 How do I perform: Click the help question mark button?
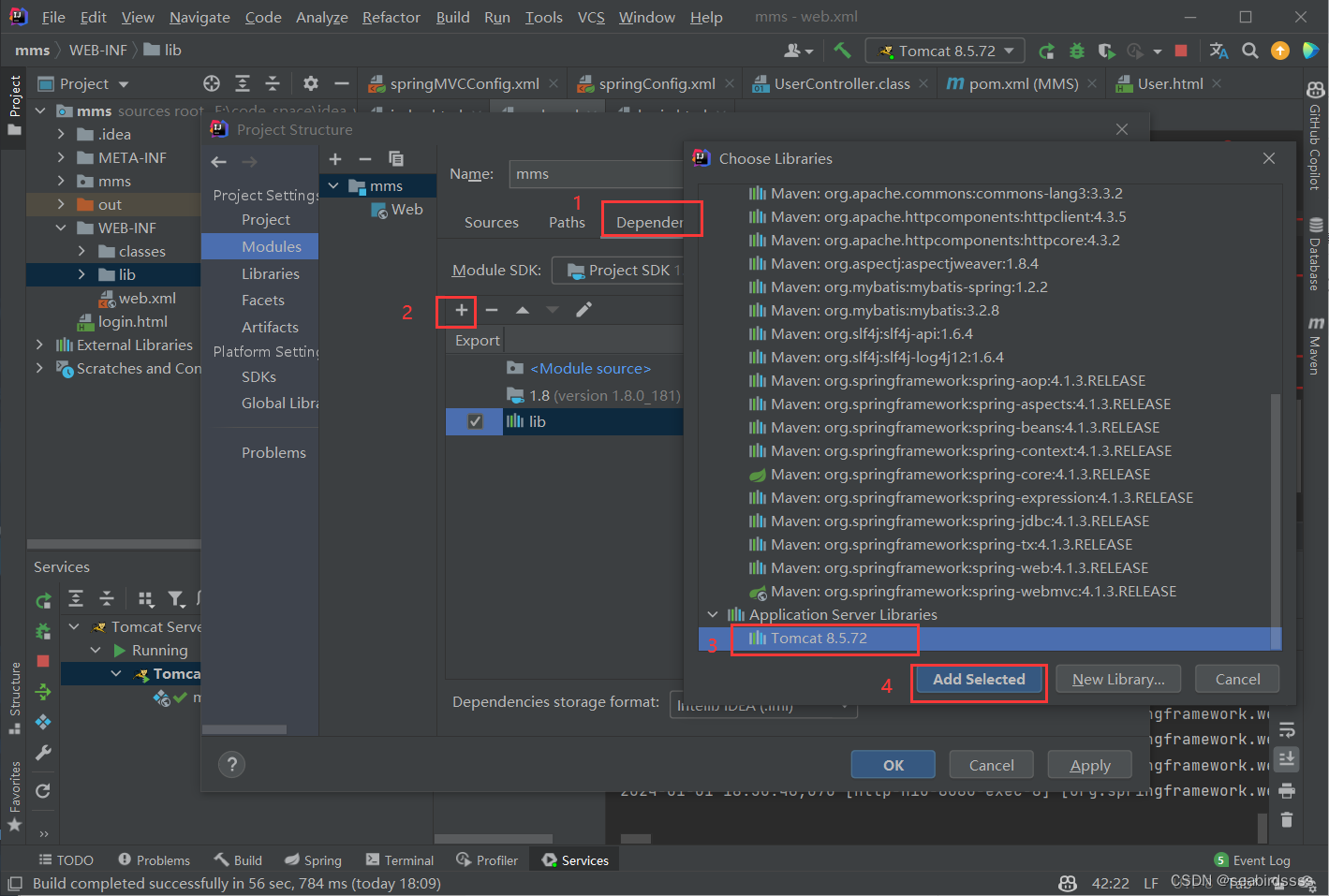pyautogui.click(x=231, y=764)
